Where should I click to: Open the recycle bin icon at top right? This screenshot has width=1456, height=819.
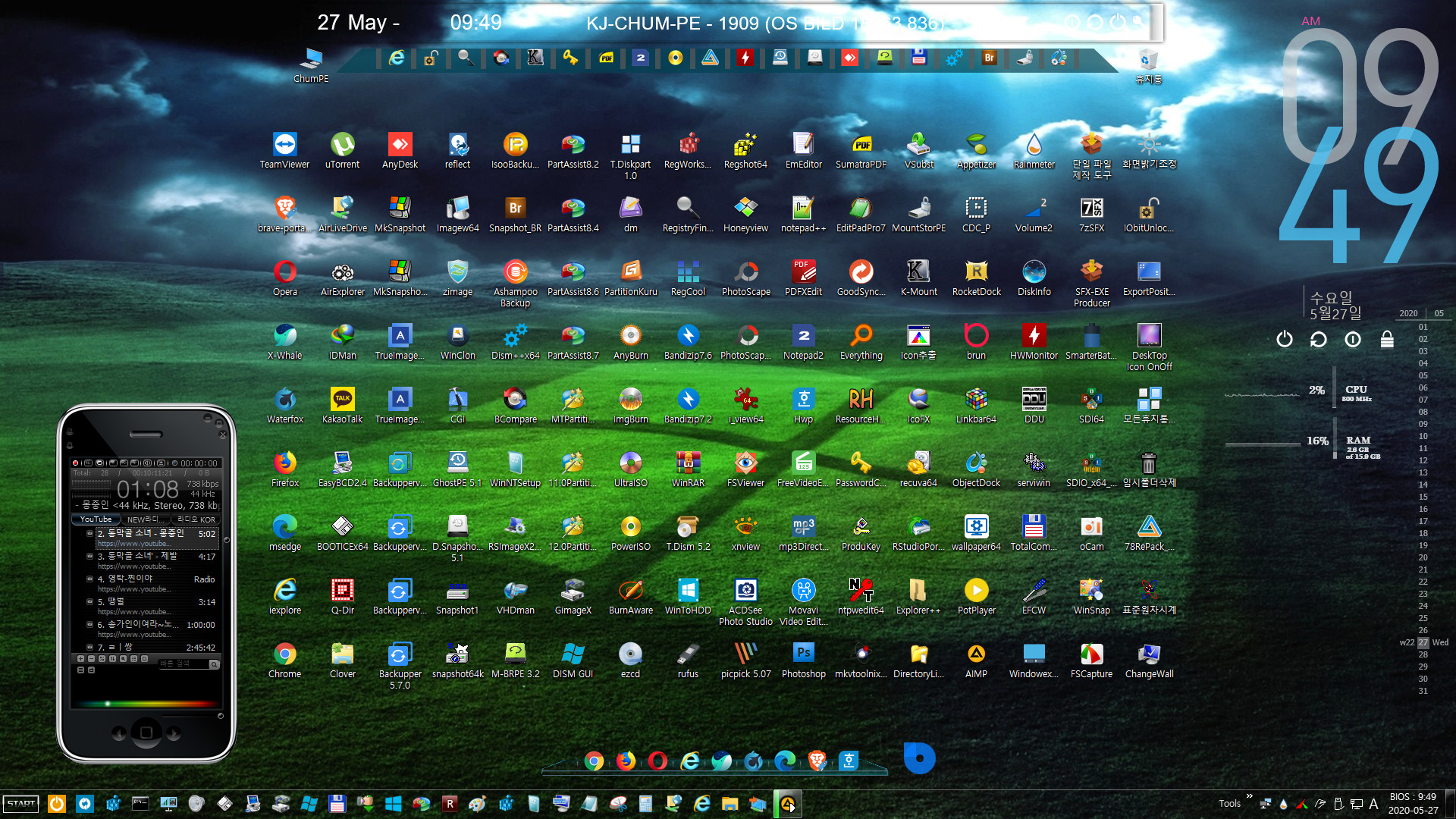click(1149, 65)
